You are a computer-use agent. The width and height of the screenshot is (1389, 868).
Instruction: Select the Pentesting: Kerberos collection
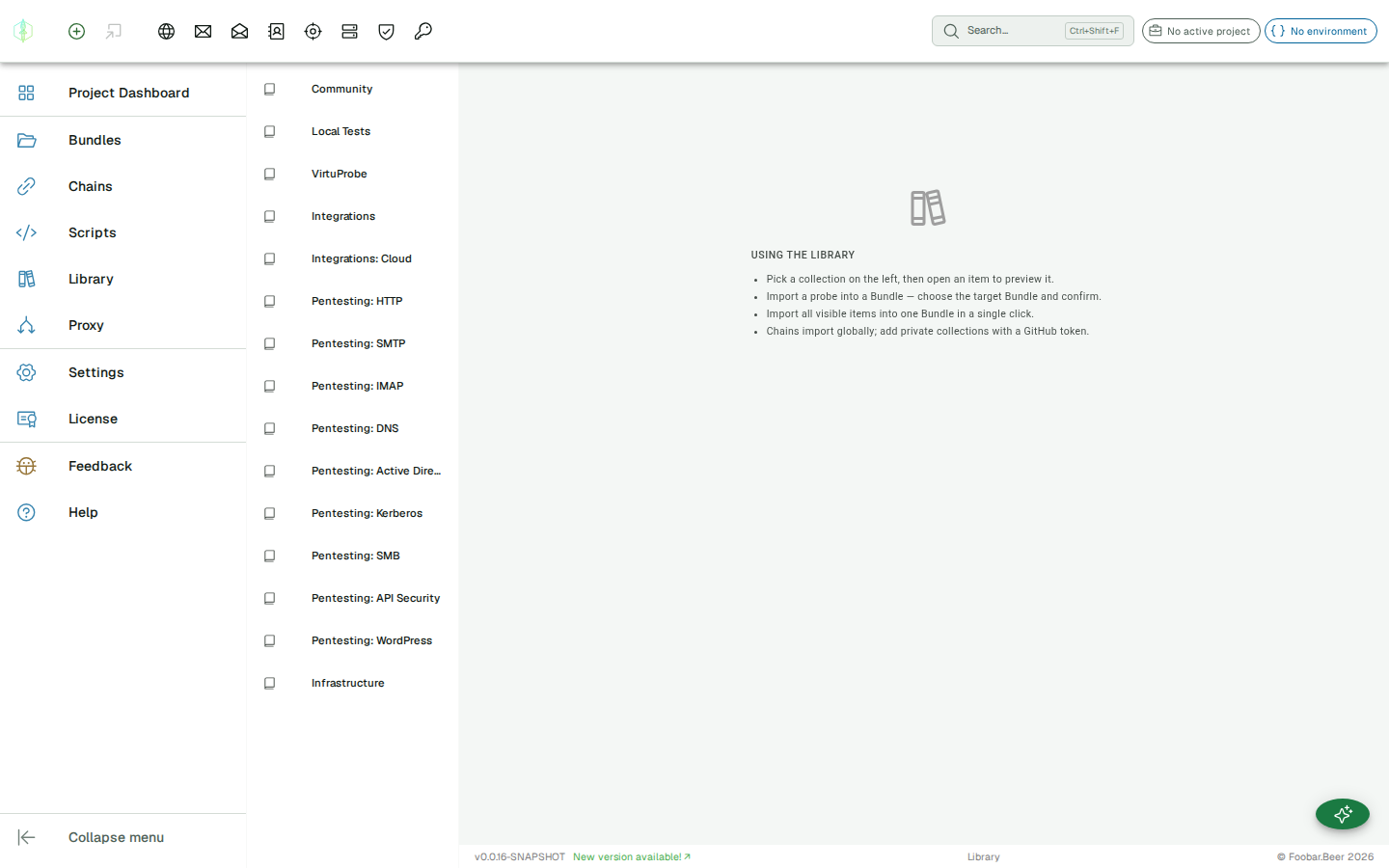click(x=352, y=513)
